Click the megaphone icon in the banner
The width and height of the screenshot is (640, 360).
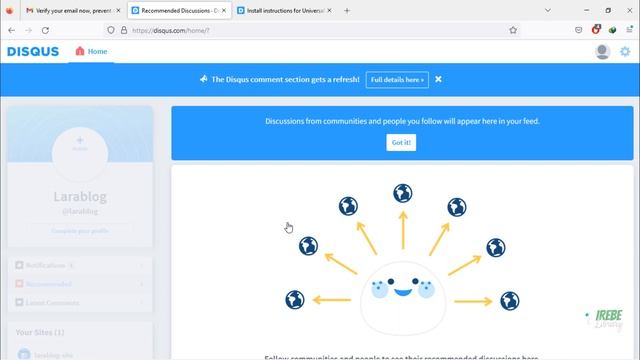(x=204, y=79)
